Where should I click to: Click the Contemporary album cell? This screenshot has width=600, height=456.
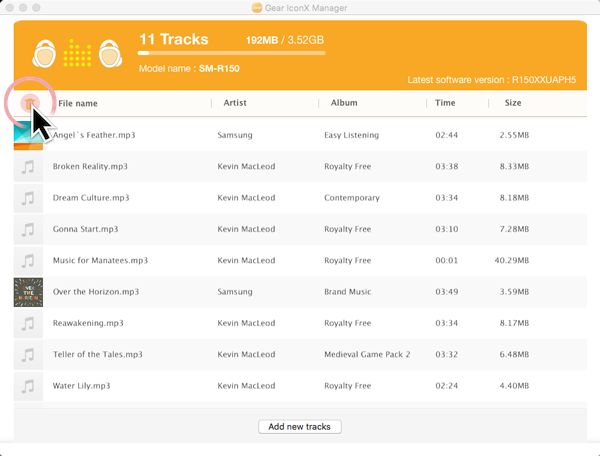click(x=352, y=198)
